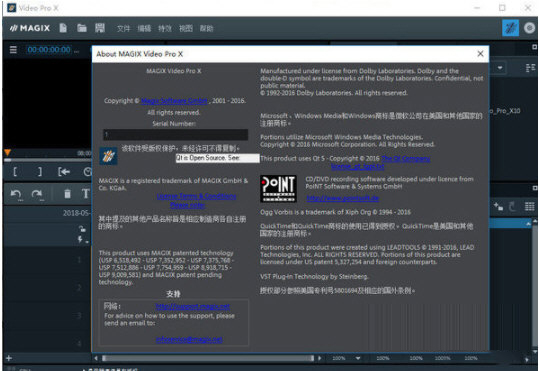Click the refresh arrow icon in right panel
539x371 pixels.
pyautogui.click(x=512, y=206)
